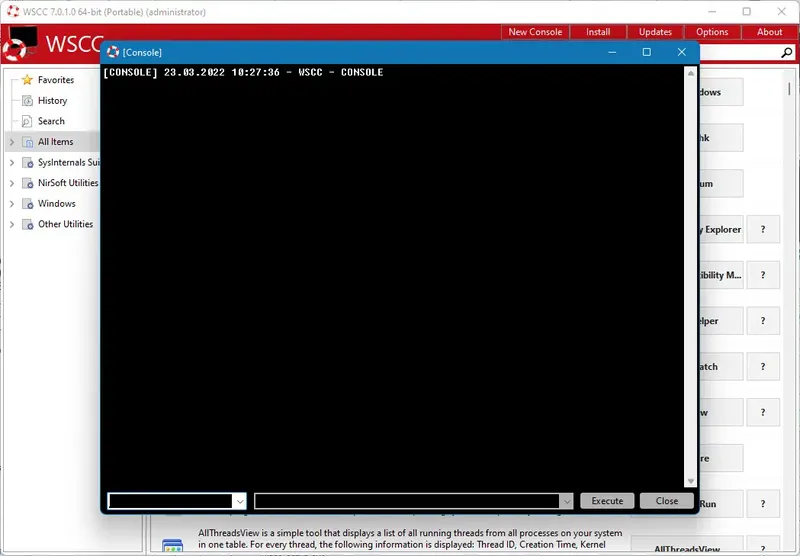
Task: Click the AllThreadsView description text
Action: 410,539
